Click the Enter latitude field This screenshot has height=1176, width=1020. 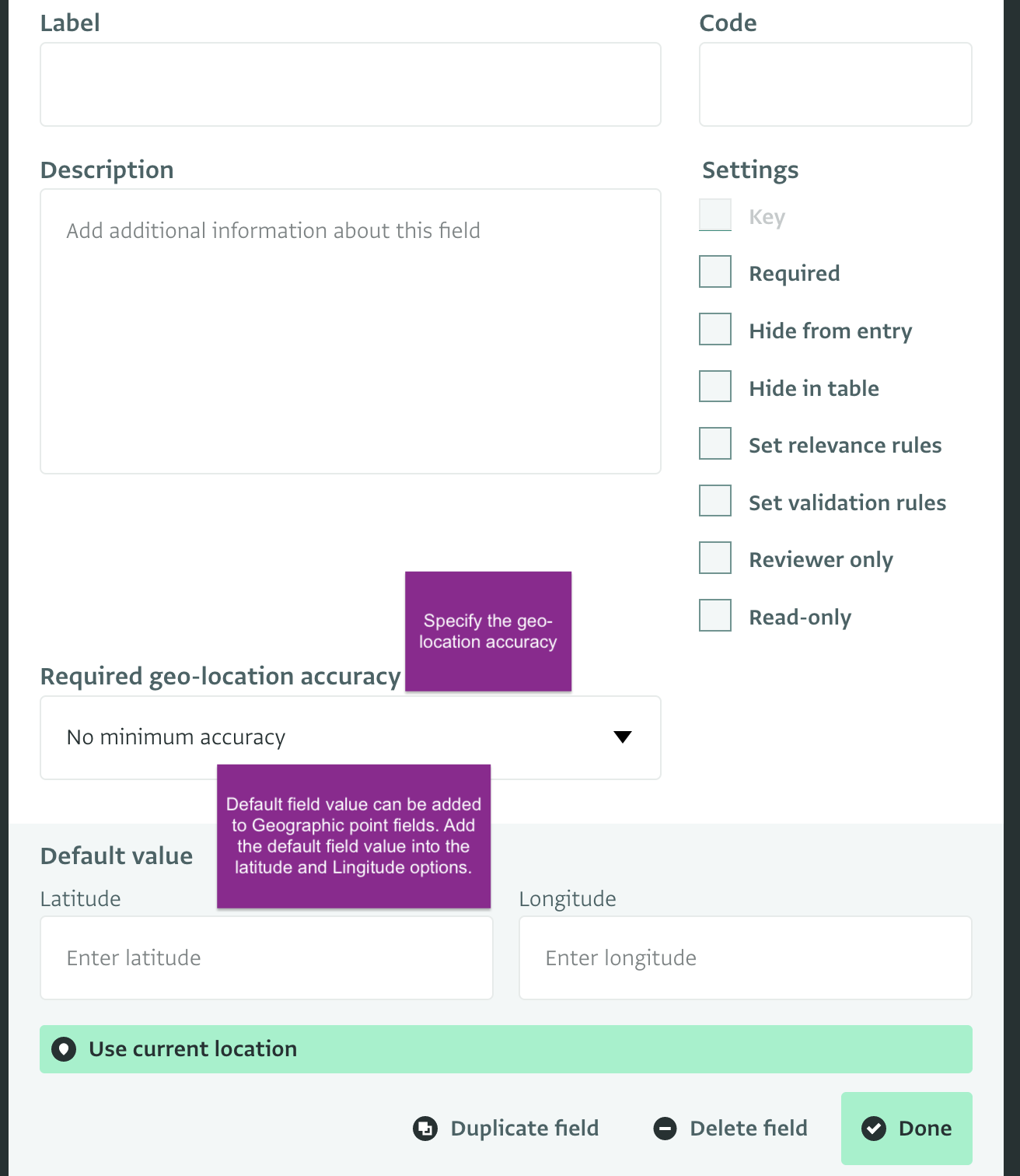(266, 958)
